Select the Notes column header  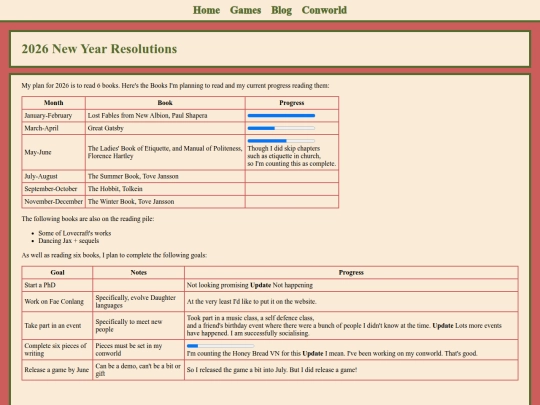pos(138,272)
